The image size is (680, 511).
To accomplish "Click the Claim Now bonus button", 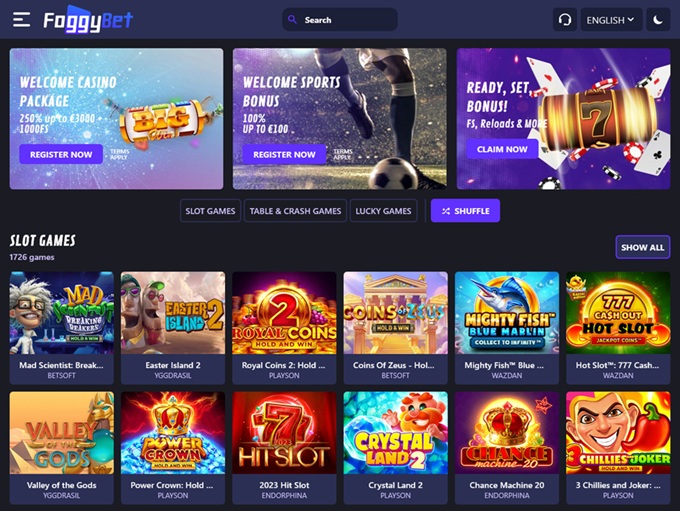I will [x=502, y=149].
